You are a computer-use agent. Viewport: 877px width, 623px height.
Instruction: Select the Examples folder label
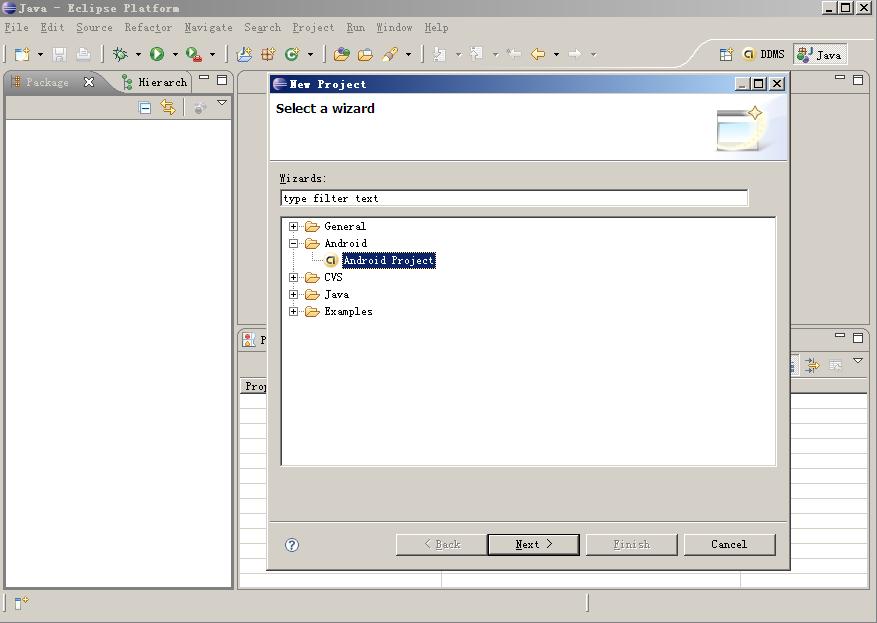(x=348, y=312)
